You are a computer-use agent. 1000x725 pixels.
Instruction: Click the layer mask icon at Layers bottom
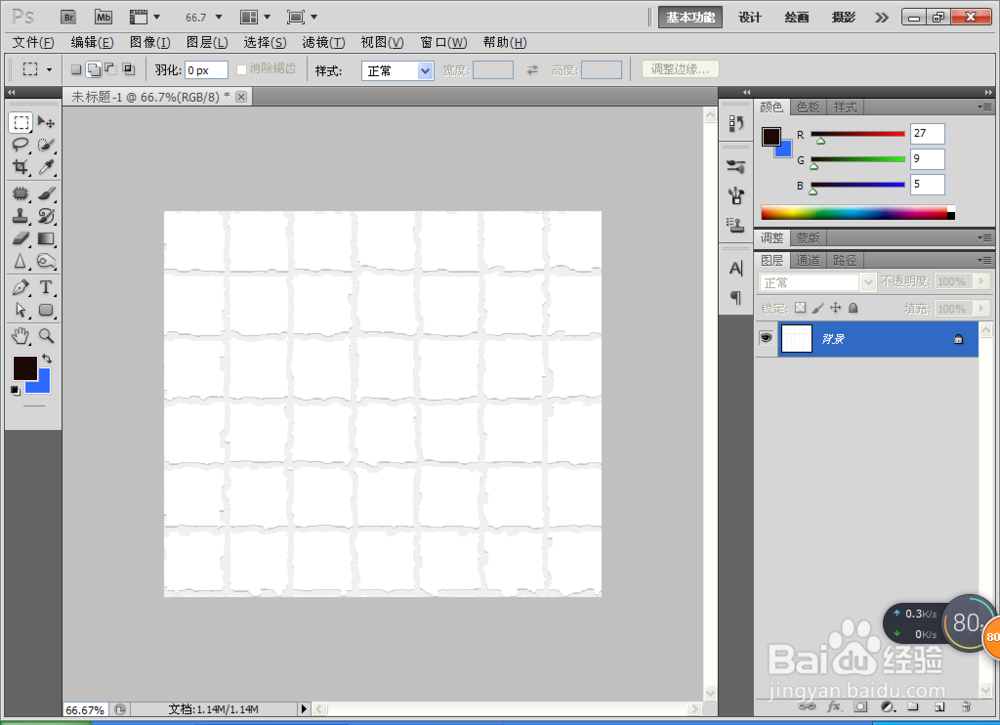861,707
